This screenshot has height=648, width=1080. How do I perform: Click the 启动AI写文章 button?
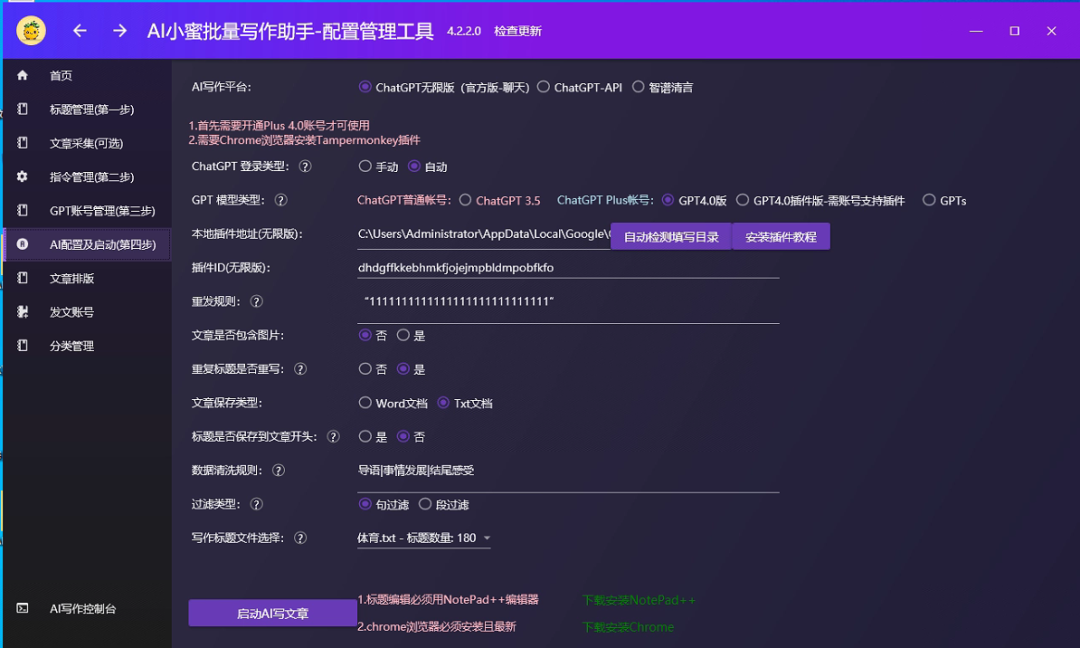[x=273, y=613]
